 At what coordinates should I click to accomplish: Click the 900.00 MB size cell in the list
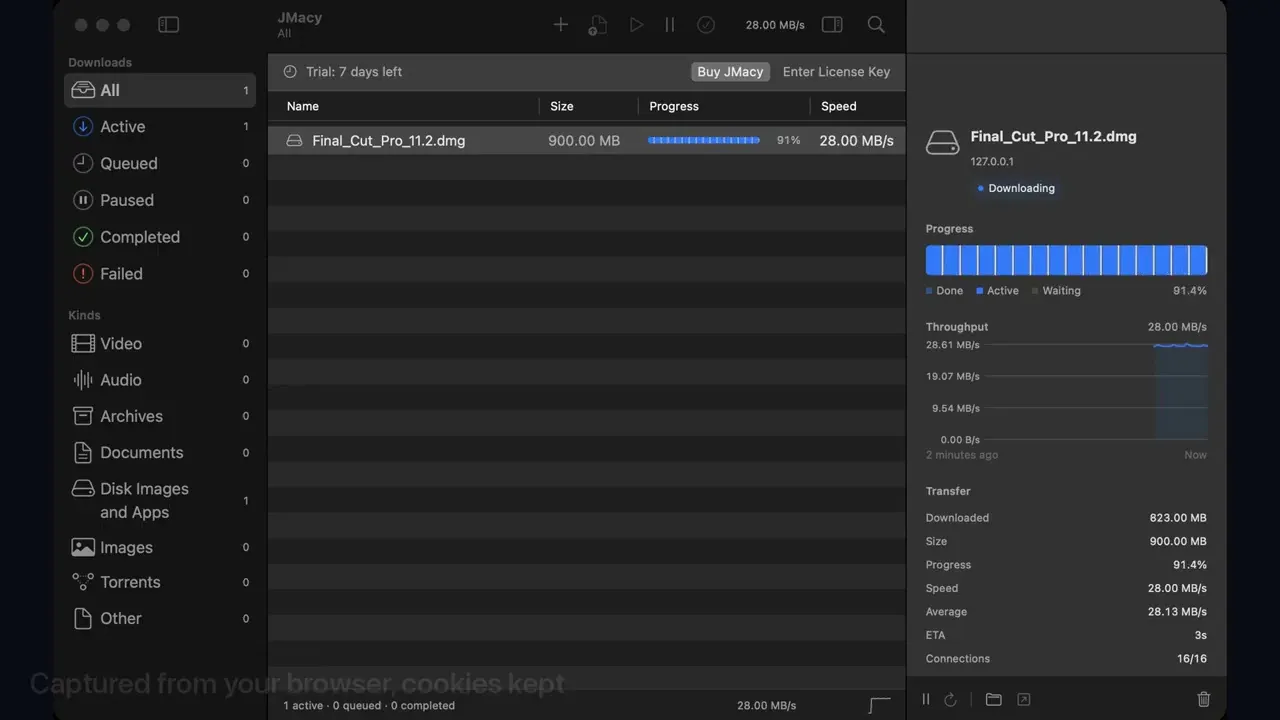pos(584,141)
